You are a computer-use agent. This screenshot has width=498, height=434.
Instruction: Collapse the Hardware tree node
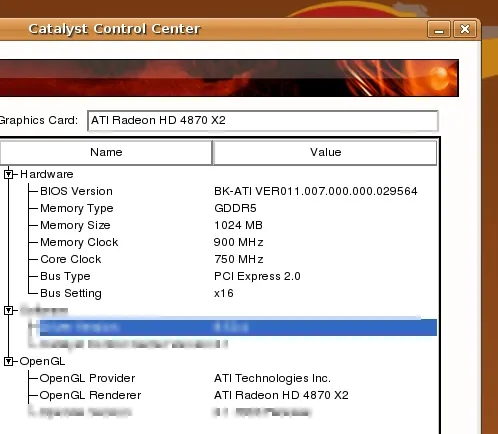point(9,174)
